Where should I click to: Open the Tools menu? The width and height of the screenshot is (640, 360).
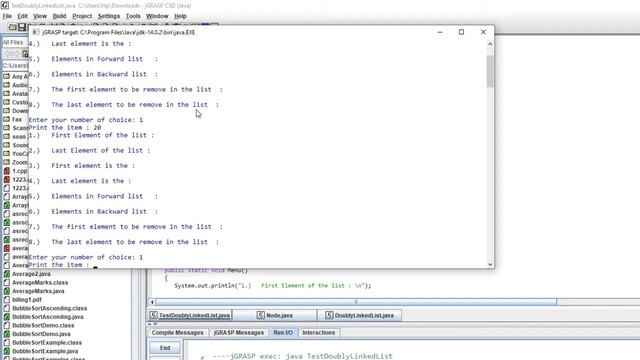pos(133,16)
